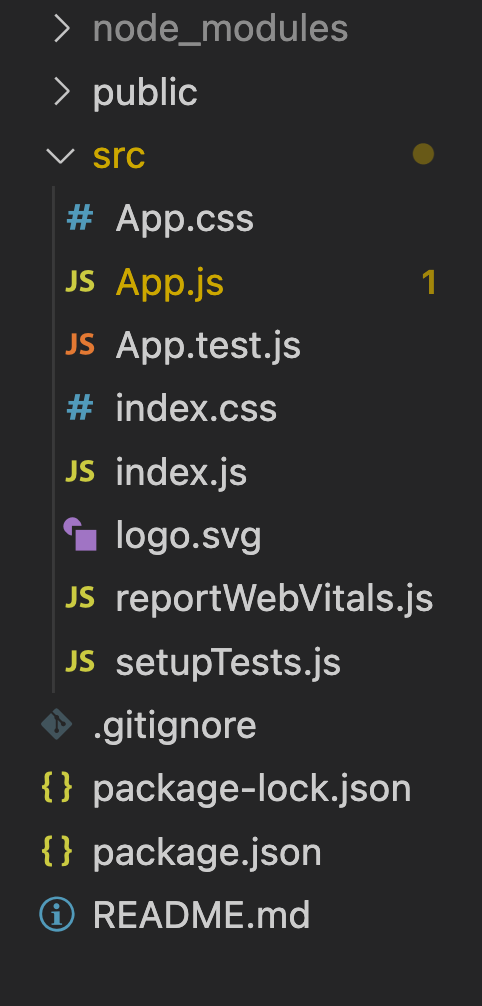
Task: Click the git icon beside .gitignore
Action: (x=57, y=725)
